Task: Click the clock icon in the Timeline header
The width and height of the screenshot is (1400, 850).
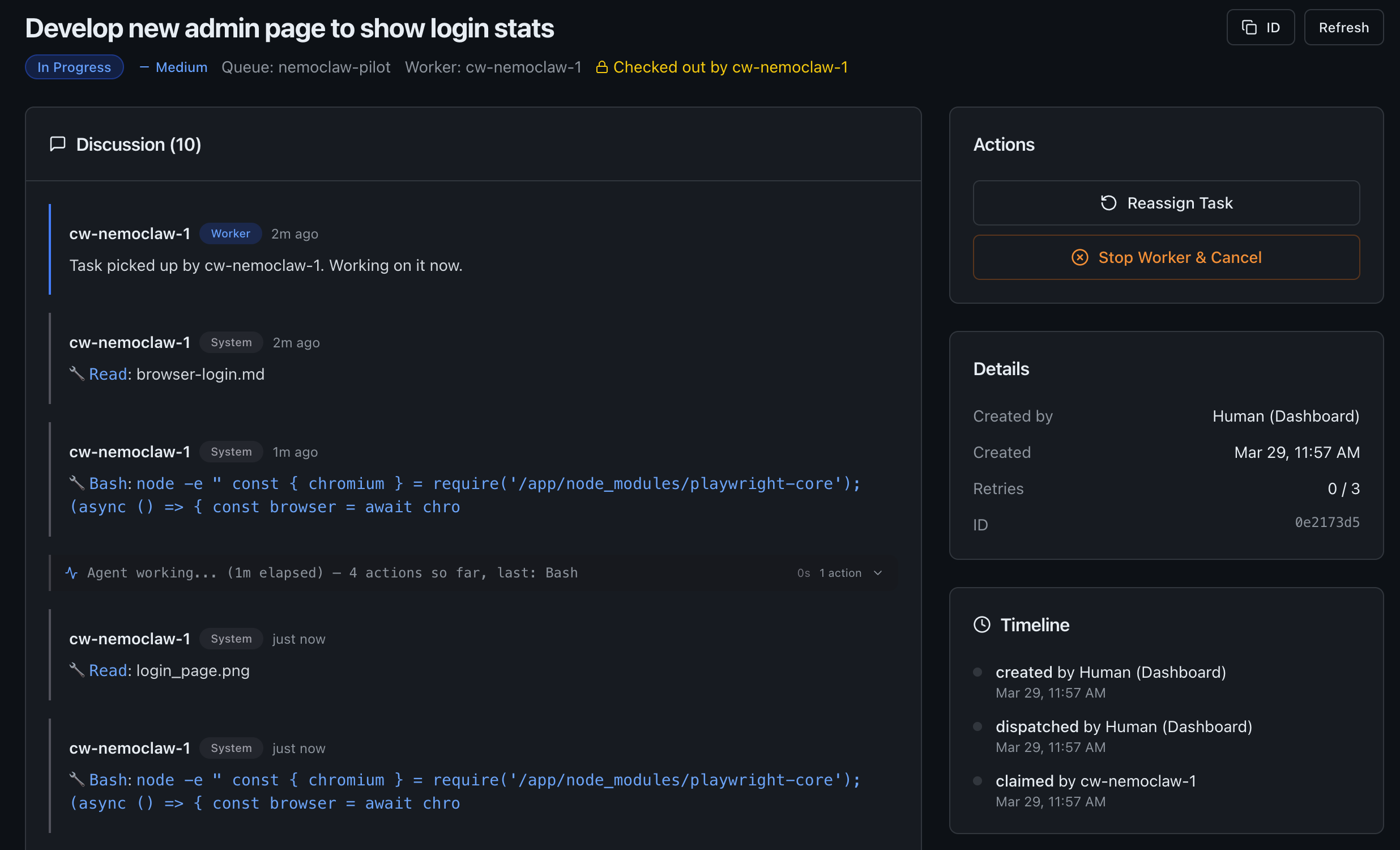Action: coord(983,624)
